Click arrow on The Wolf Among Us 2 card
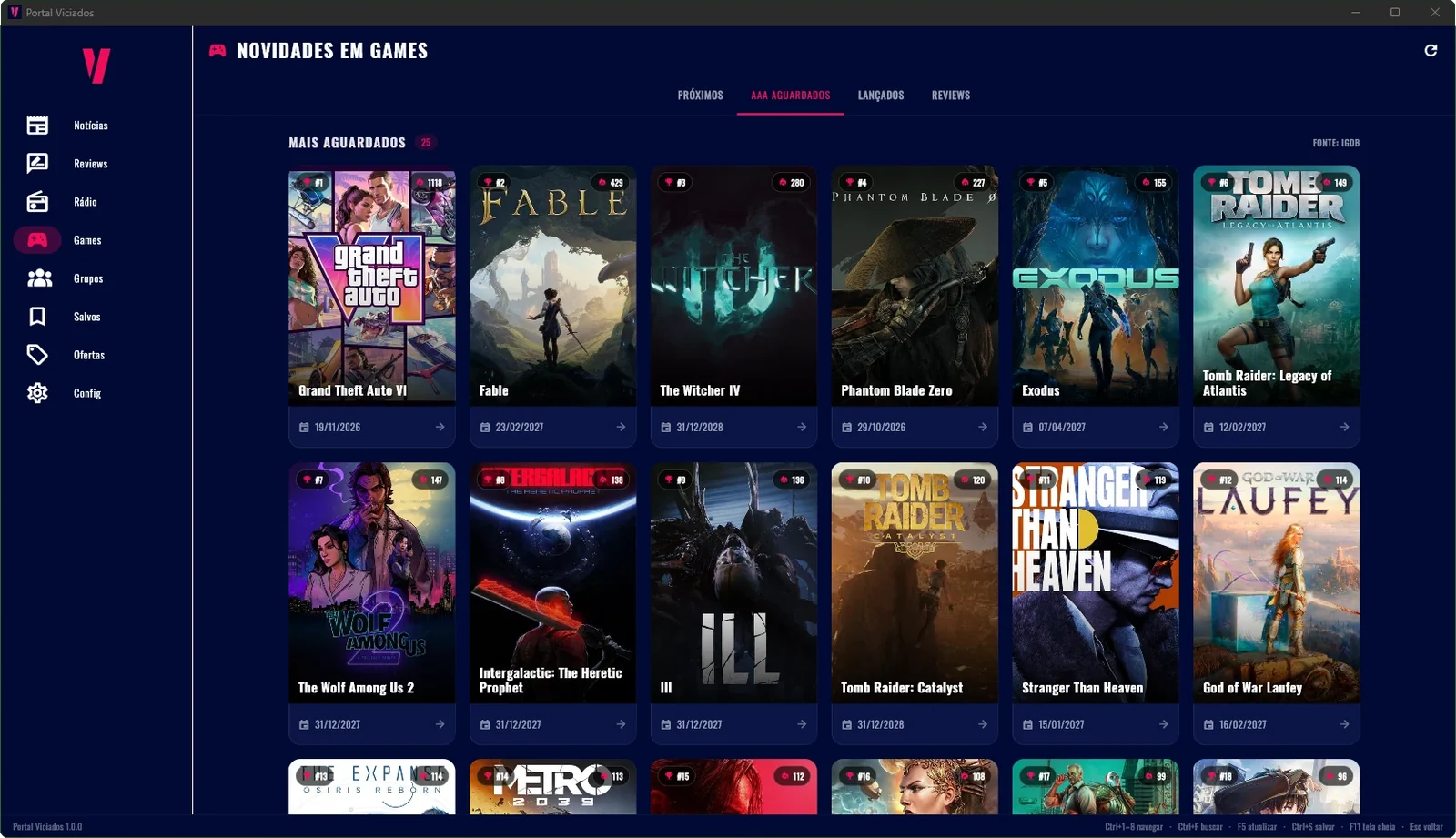1456x838 pixels. coord(440,724)
